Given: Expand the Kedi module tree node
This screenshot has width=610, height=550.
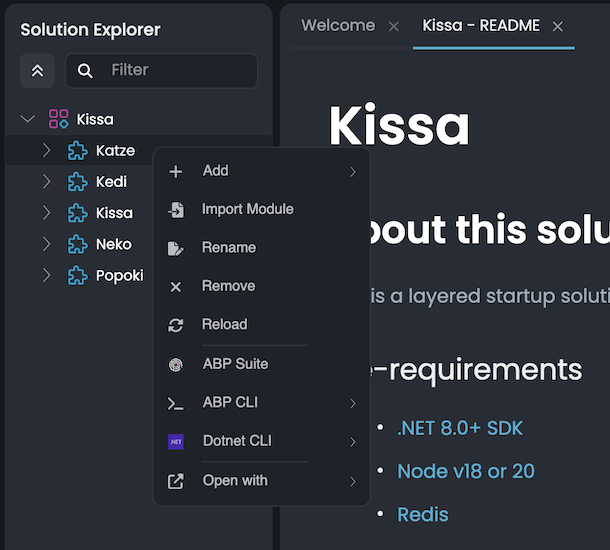Looking at the screenshot, I should [46, 182].
